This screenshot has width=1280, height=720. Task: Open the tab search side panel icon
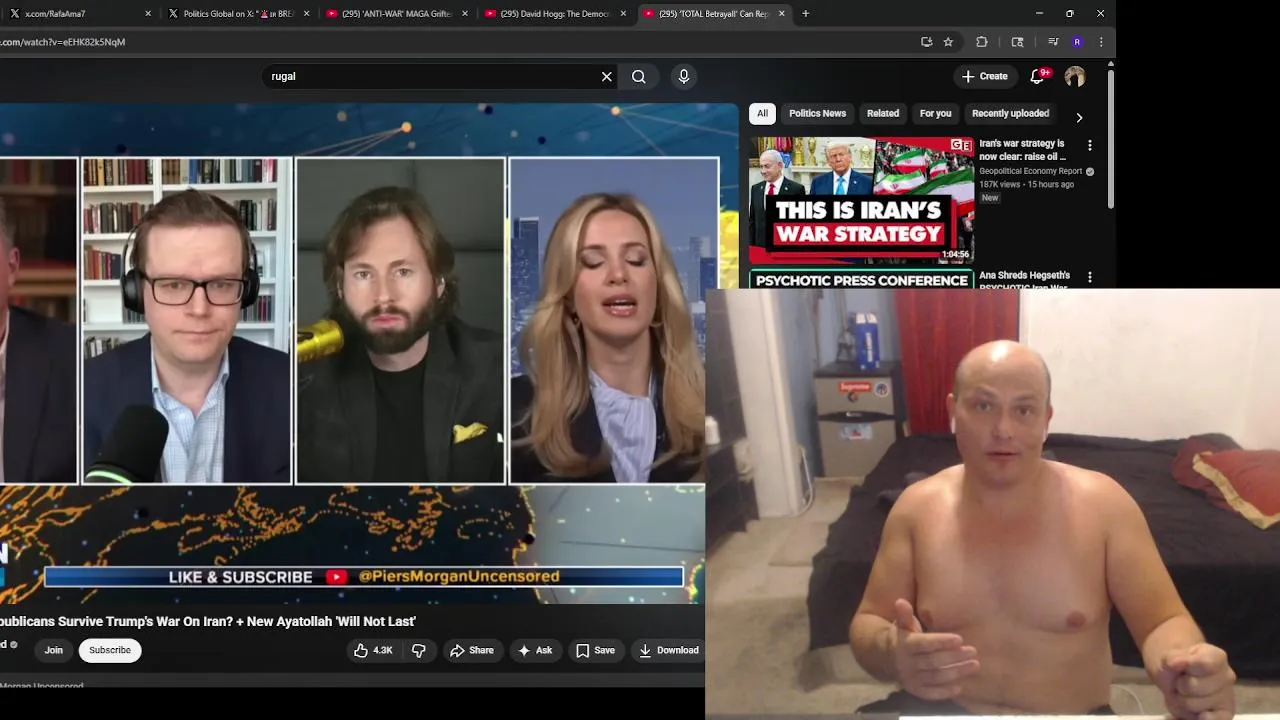(x=1017, y=42)
